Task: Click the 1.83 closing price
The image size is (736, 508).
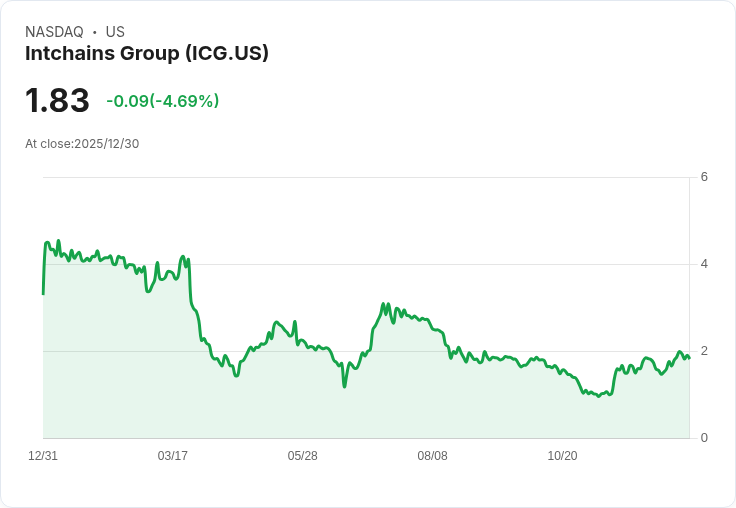Action: pos(57,101)
